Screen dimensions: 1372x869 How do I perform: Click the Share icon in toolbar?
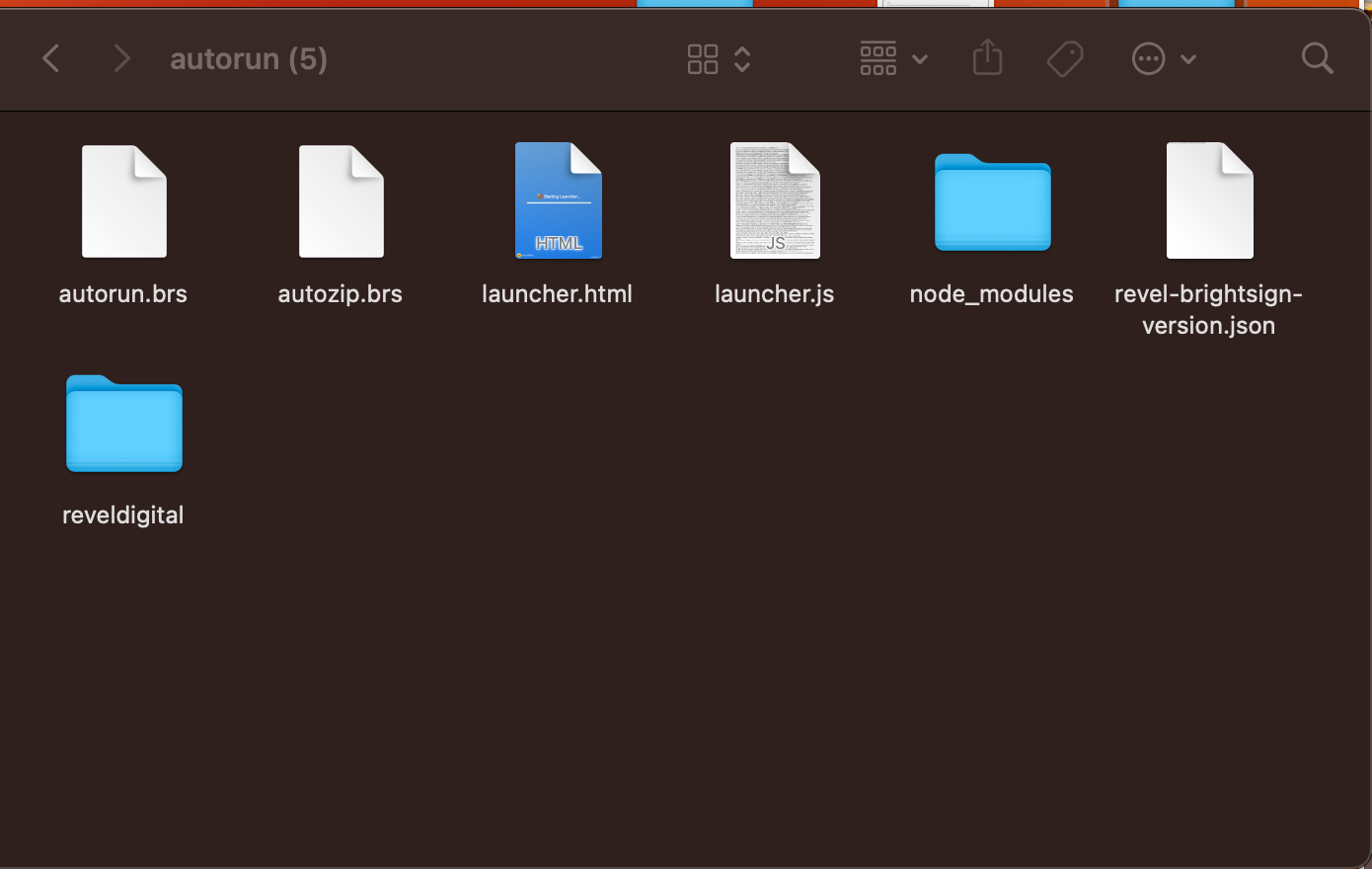987,59
